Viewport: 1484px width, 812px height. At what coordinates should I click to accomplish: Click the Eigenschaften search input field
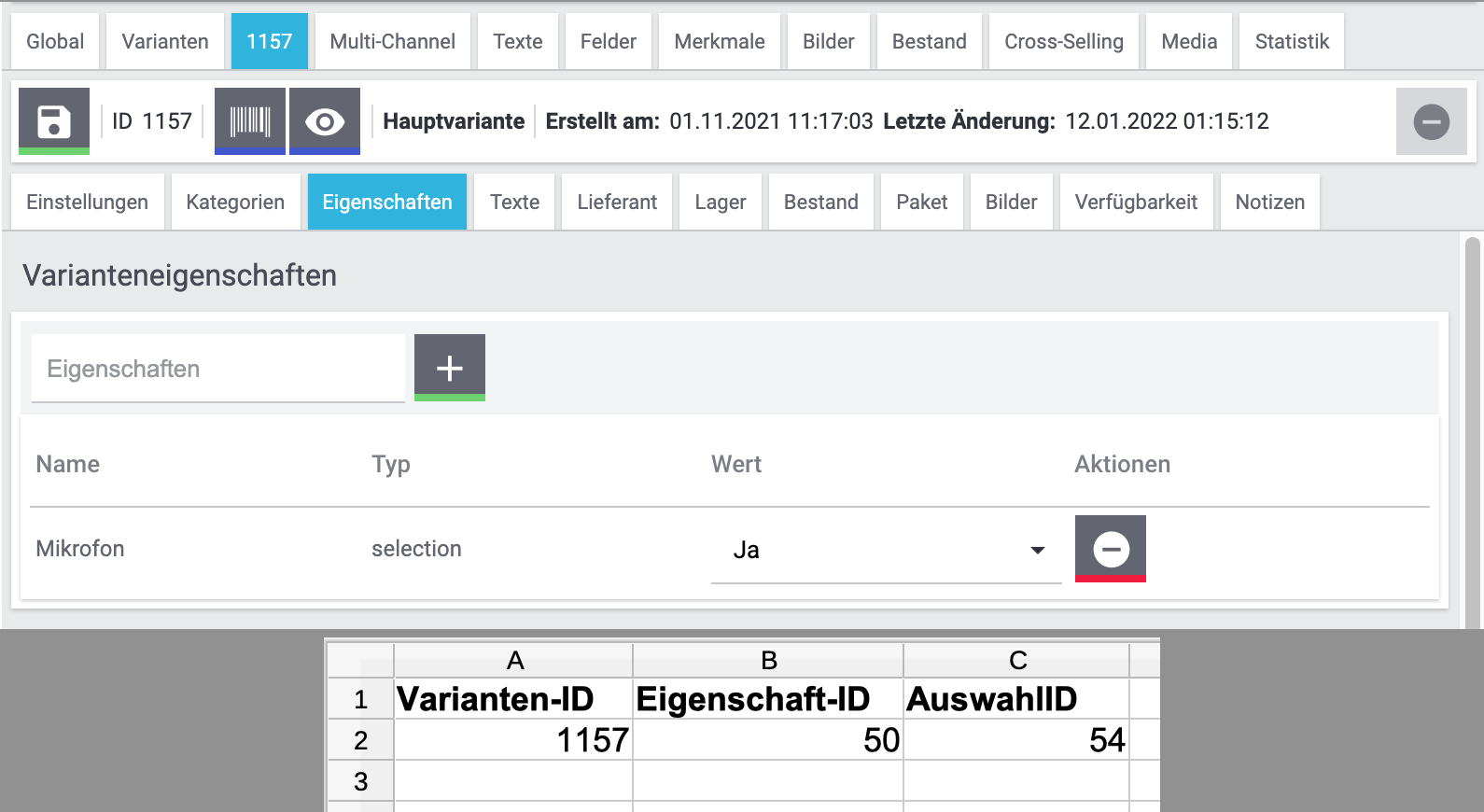(x=218, y=369)
